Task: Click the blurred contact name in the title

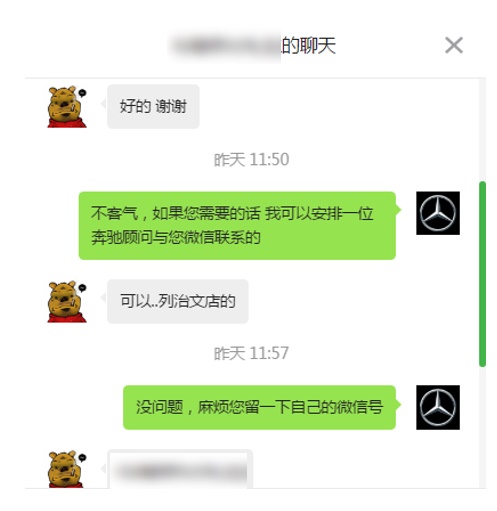Action: click(224, 46)
